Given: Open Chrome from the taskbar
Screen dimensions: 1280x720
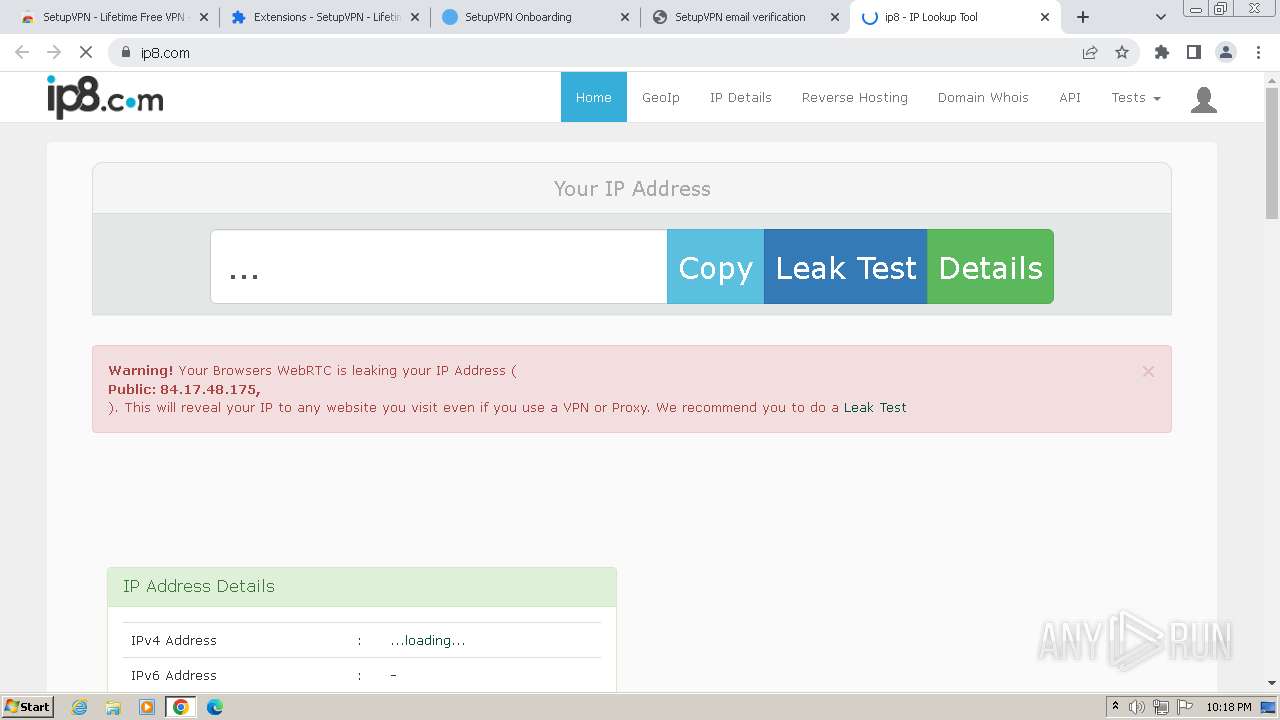Looking at the screenshot, I should pyautogui.click(x=180, y=707).
